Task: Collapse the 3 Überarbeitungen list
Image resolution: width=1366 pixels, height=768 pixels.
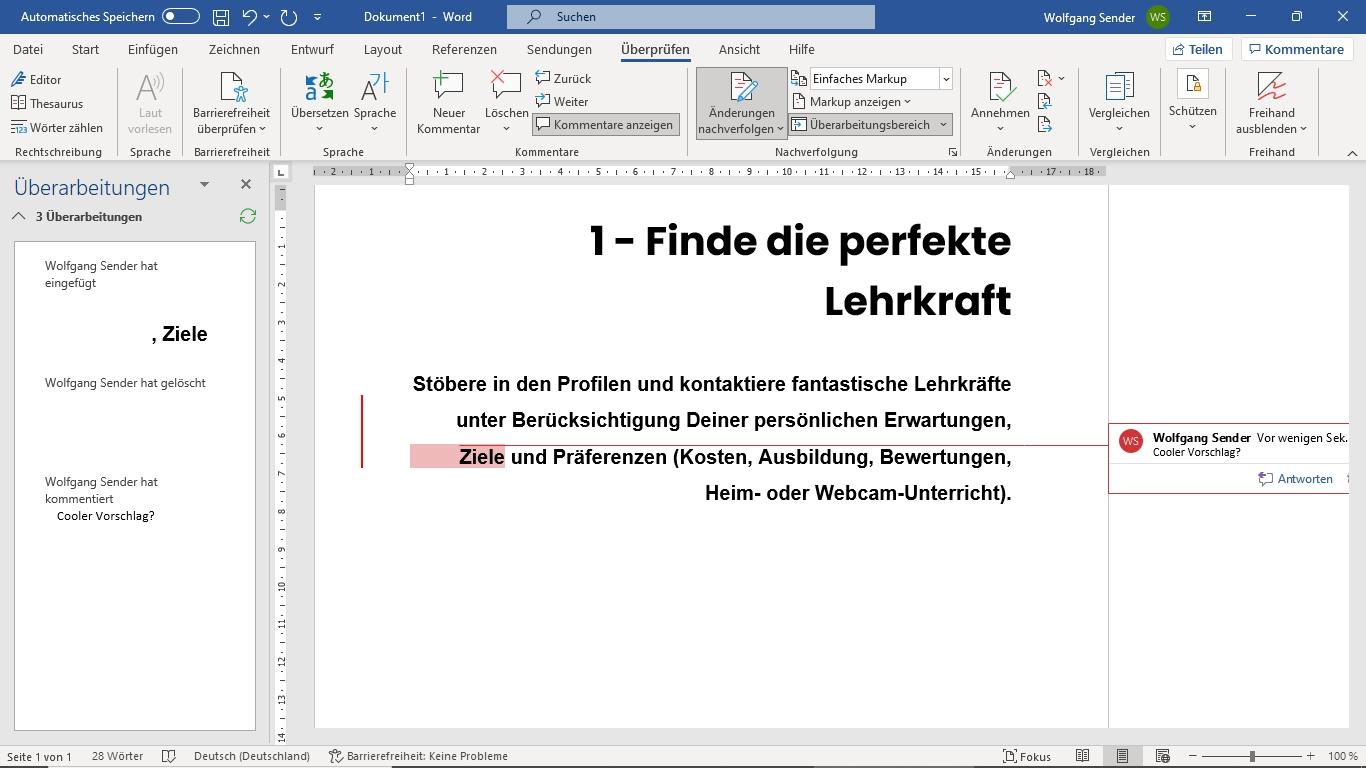Action: [18, 216]
